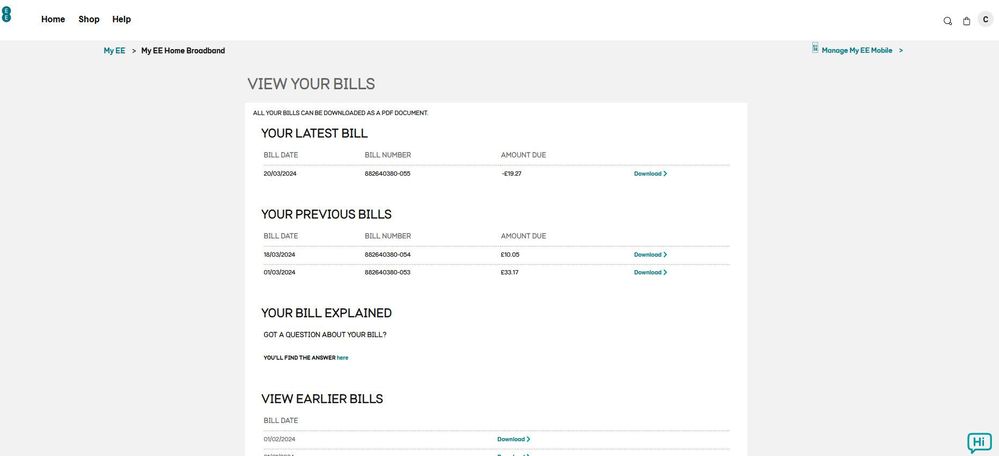This screenshot has width=999, height=456.
Task: Select bill number 882640380-054
Action: click(387, 254)
